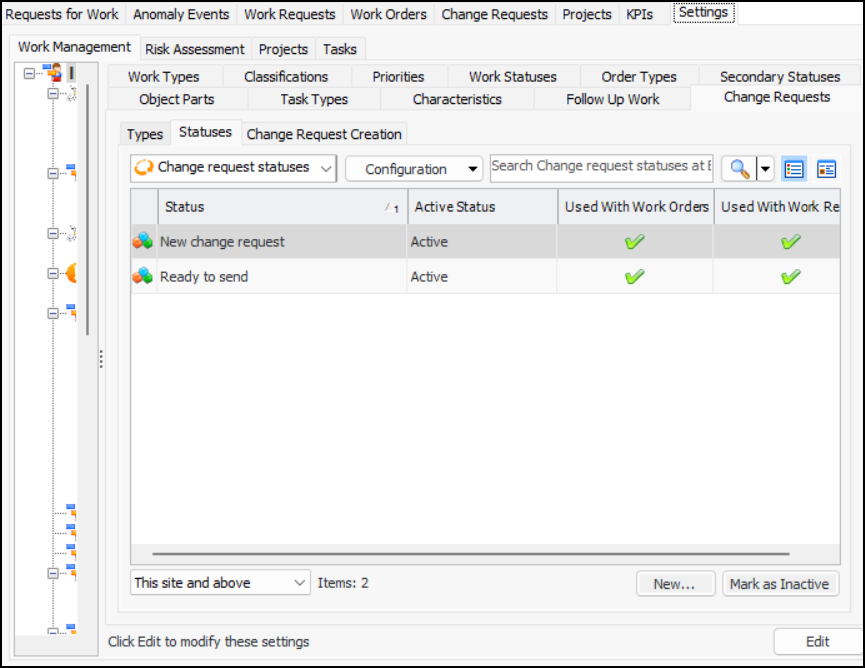Open the Requests for Work tab

62,14
